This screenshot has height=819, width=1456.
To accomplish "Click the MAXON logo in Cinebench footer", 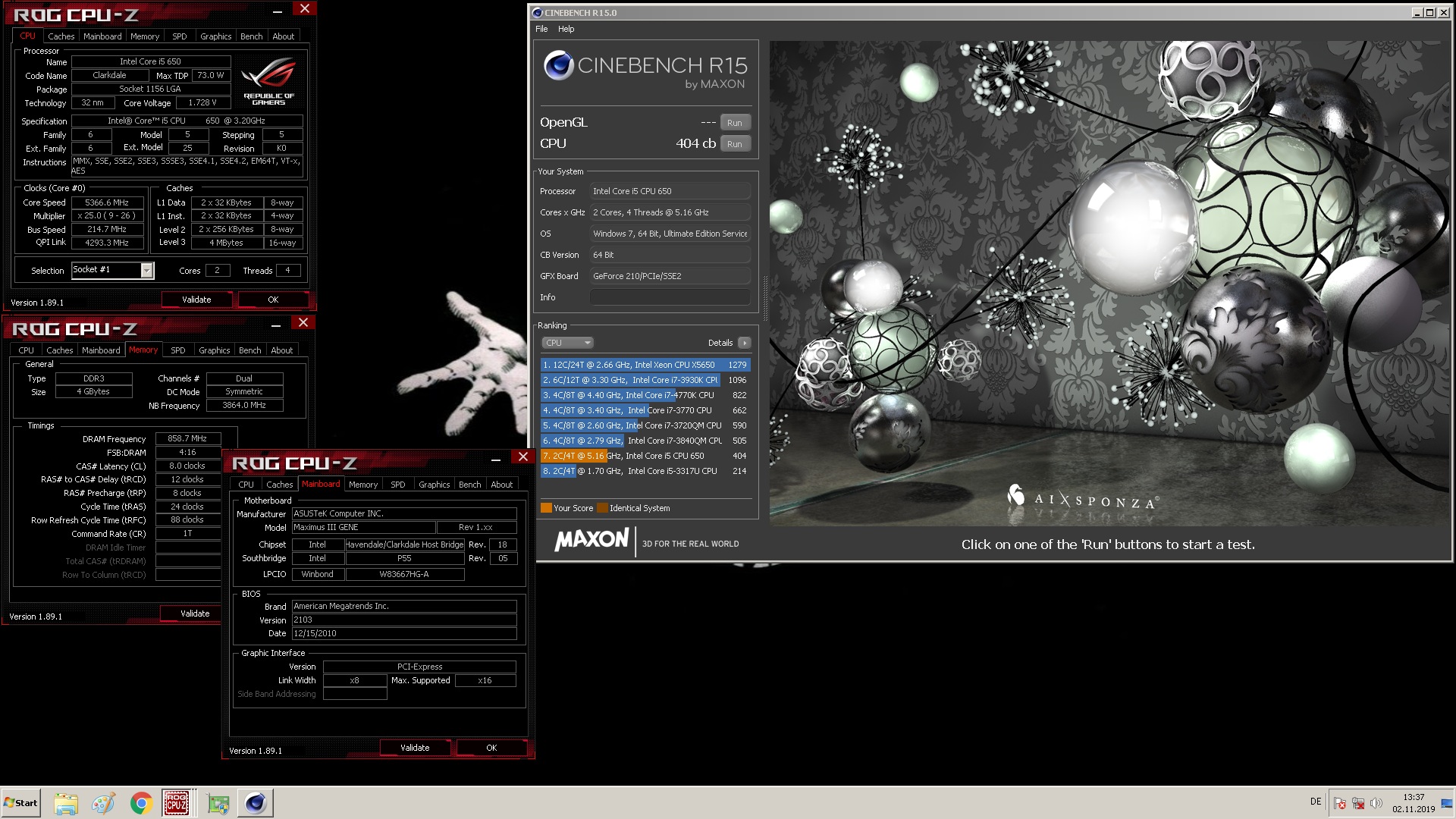I will point(591,540).
